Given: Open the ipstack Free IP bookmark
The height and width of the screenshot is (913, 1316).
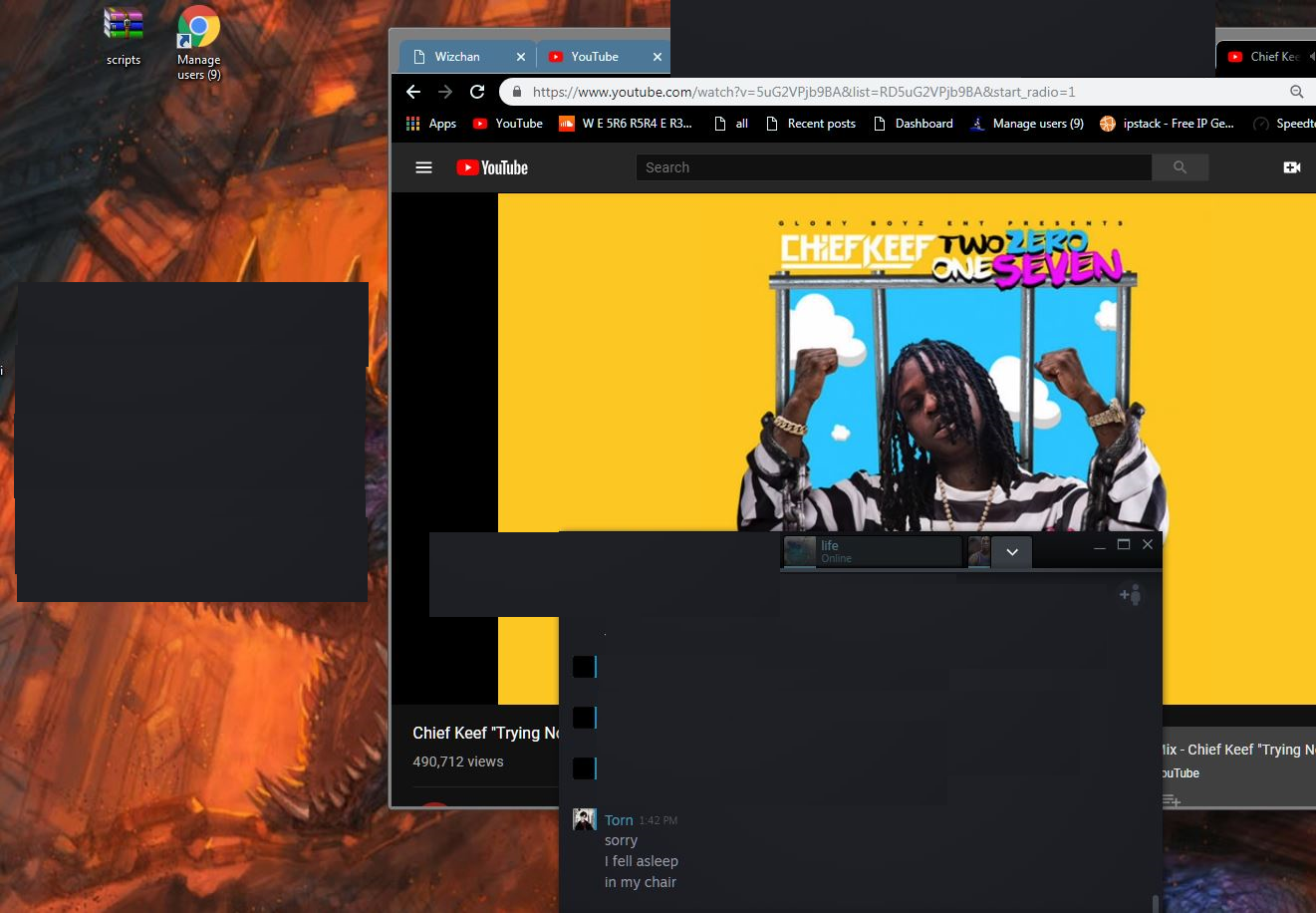Looking at the screenshot, I should tap(1168, 124).
